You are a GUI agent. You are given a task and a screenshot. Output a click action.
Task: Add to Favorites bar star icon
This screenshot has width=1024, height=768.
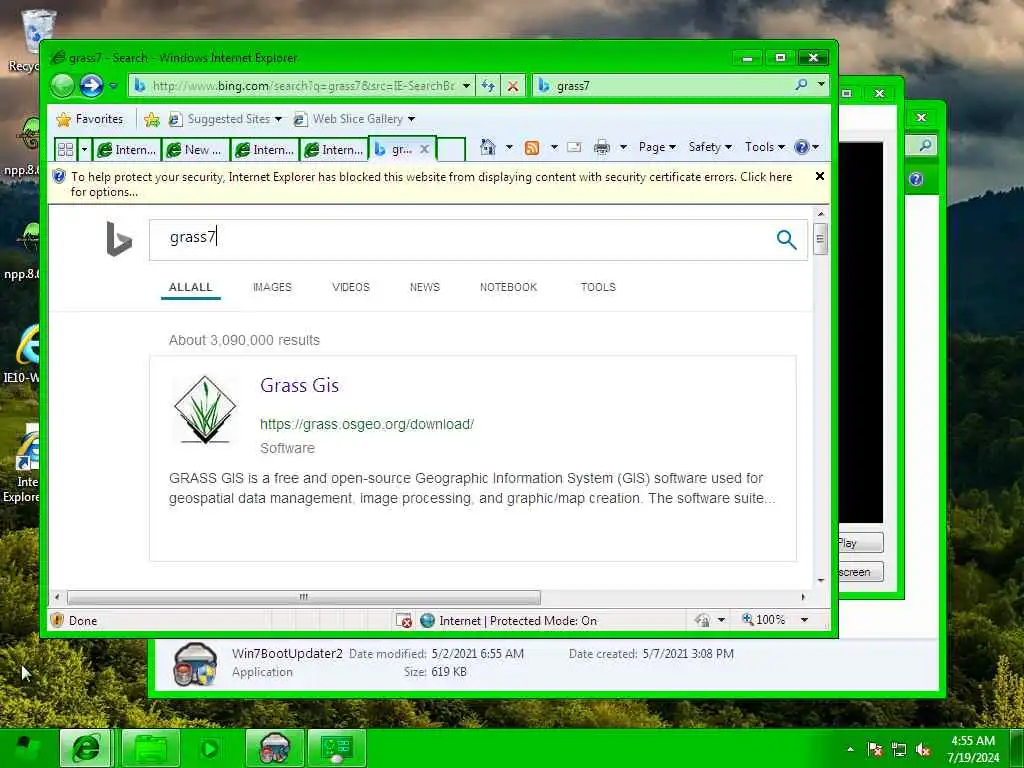click(x=152, y=119)
